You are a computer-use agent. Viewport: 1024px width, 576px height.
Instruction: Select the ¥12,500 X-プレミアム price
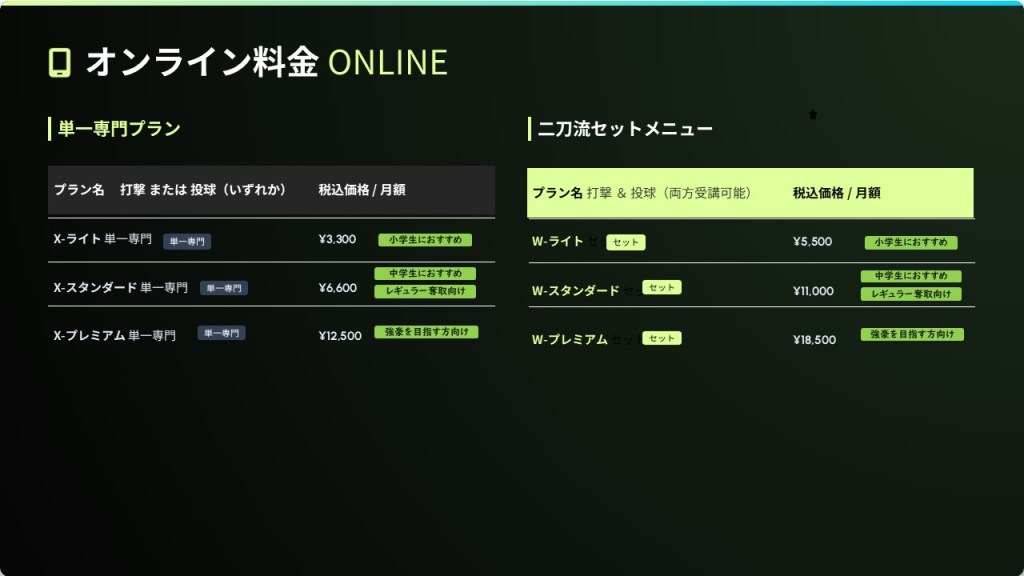coord(340,336)
